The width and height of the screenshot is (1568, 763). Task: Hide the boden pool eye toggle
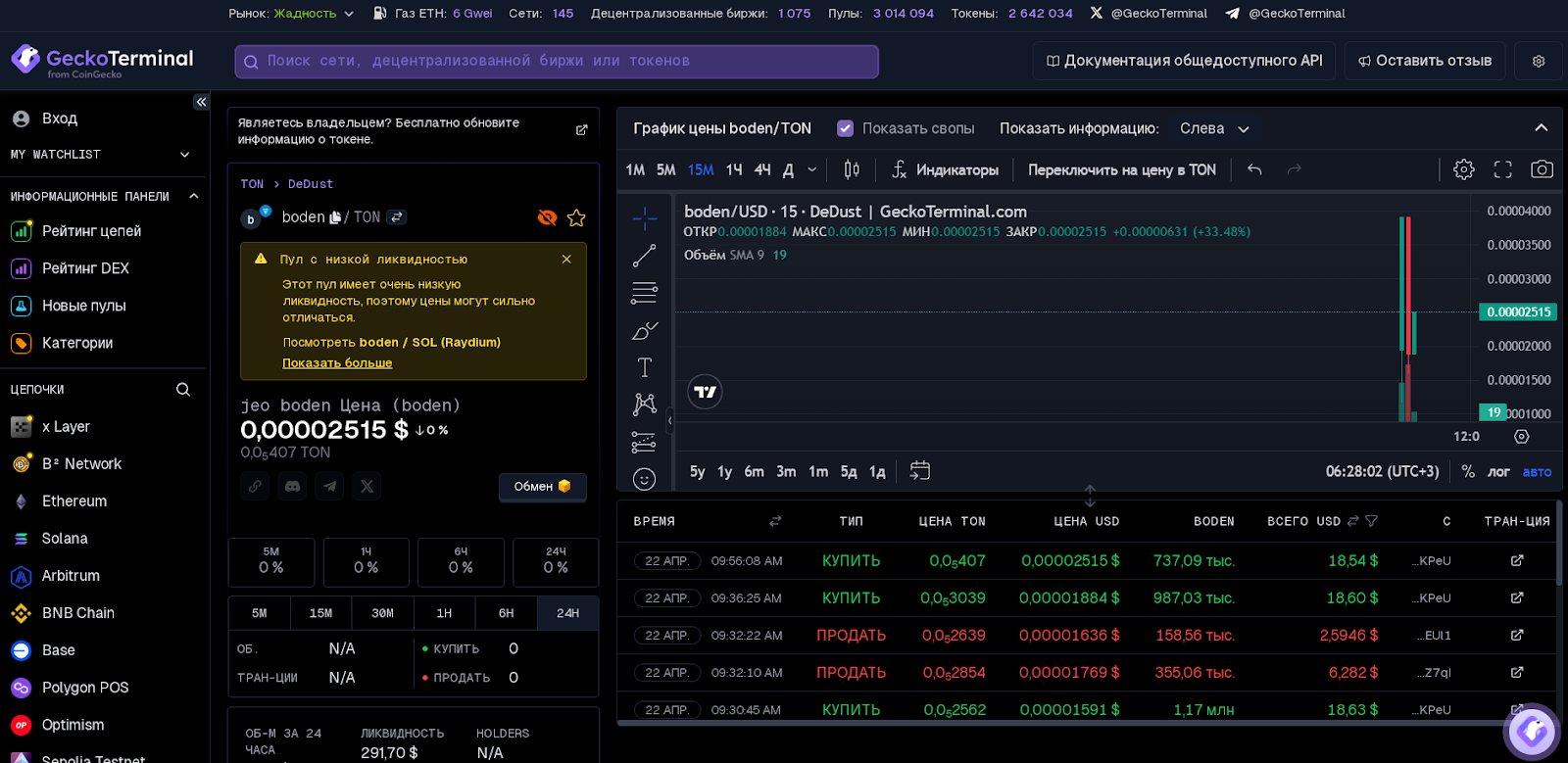point(547,217)
